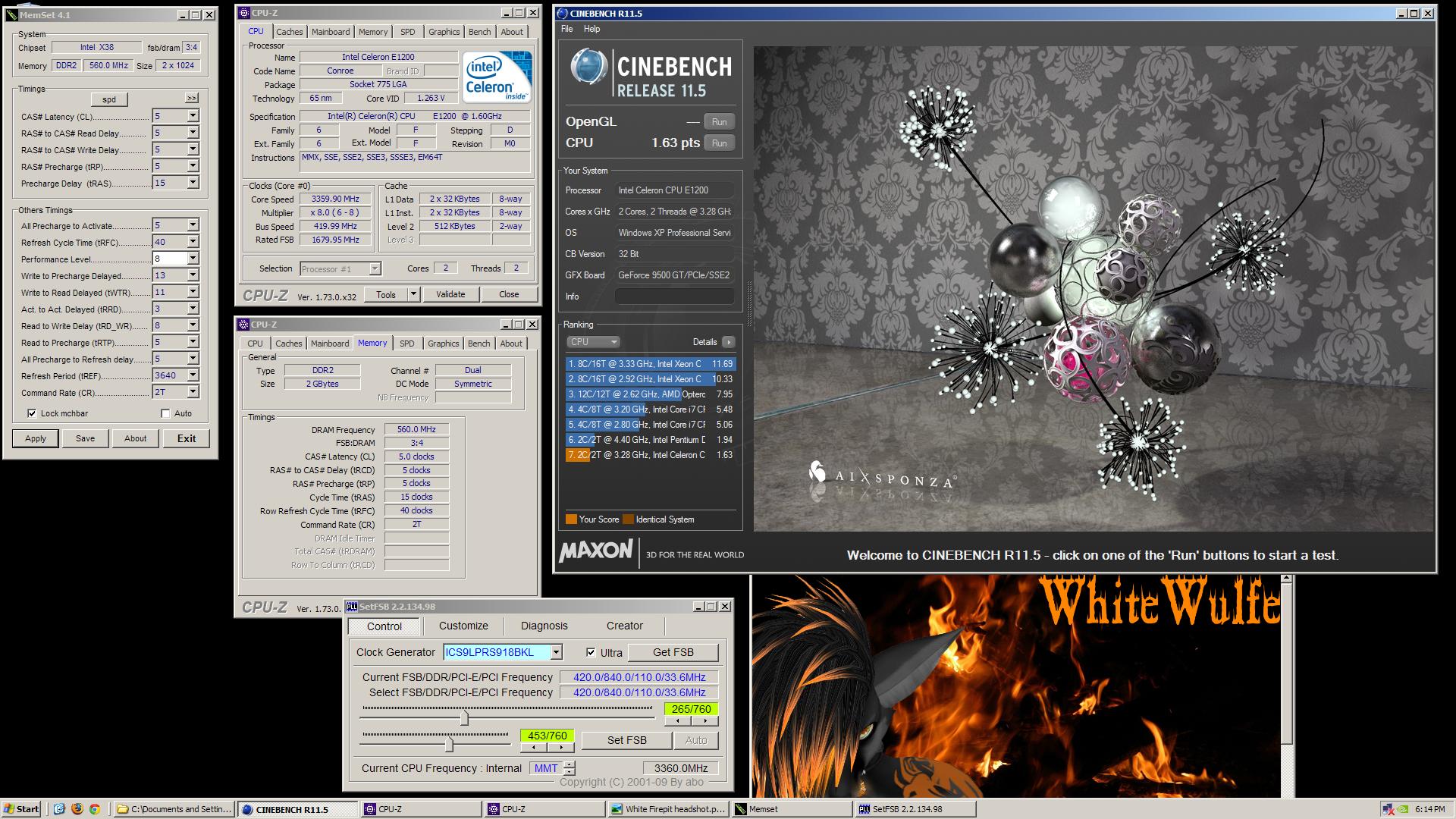Screen dimensions: 1456x819
Task: Open the File menu in Cinebench
Action: [566, 29]
